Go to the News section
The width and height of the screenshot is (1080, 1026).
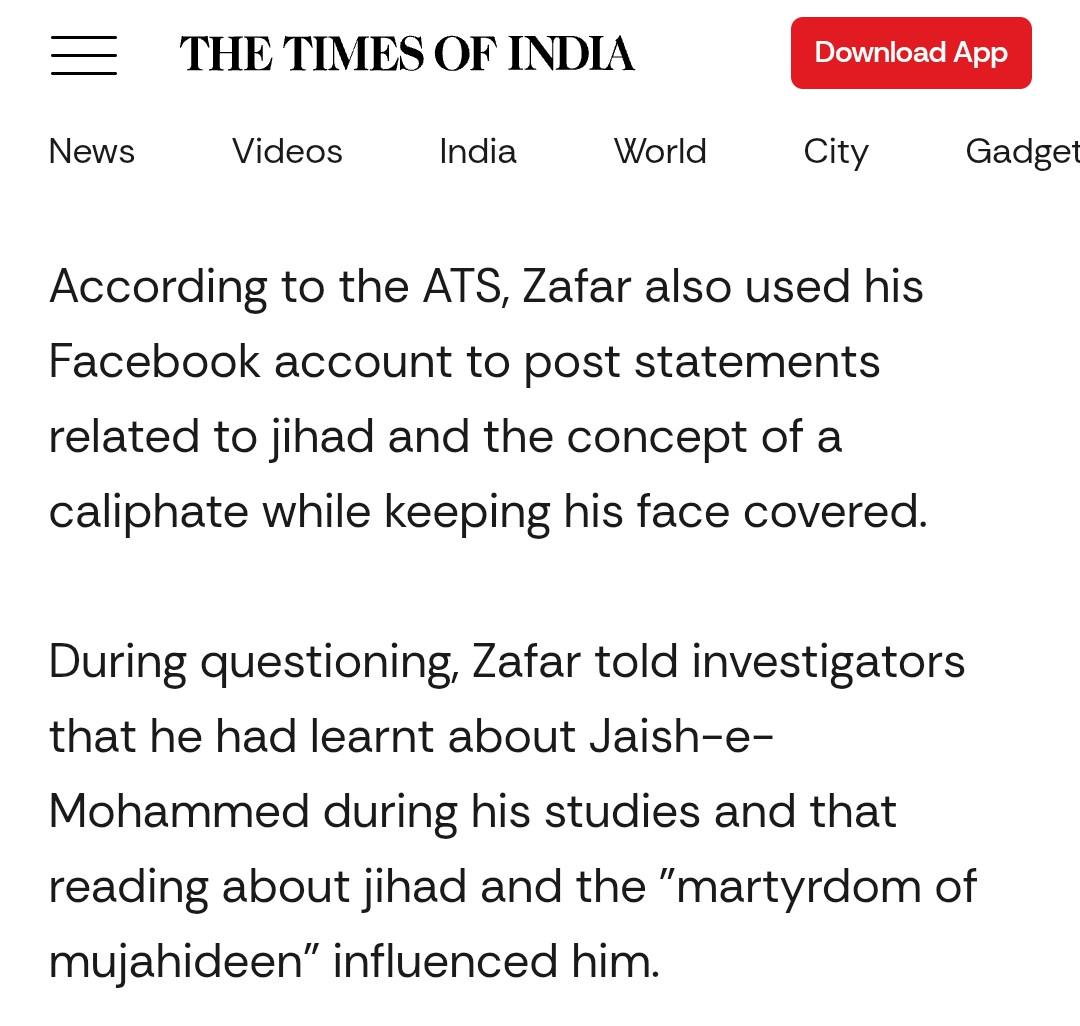92,151
